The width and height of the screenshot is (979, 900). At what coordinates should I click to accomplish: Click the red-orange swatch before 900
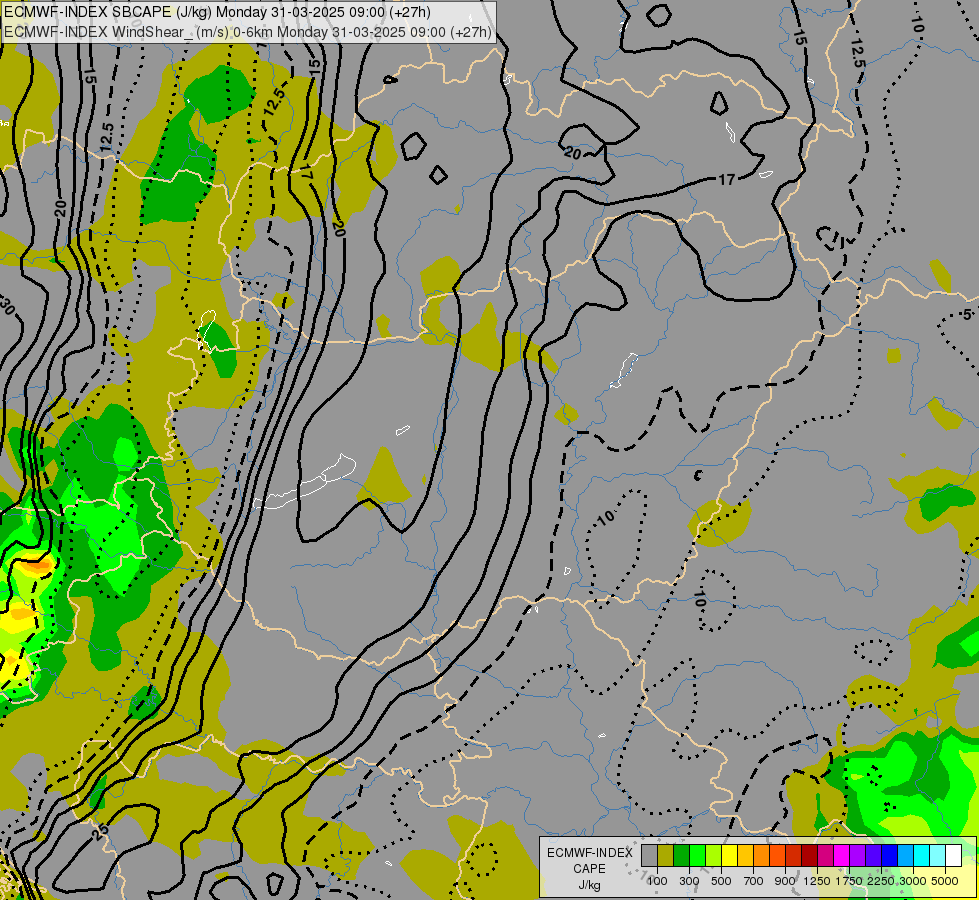(778, 855)
